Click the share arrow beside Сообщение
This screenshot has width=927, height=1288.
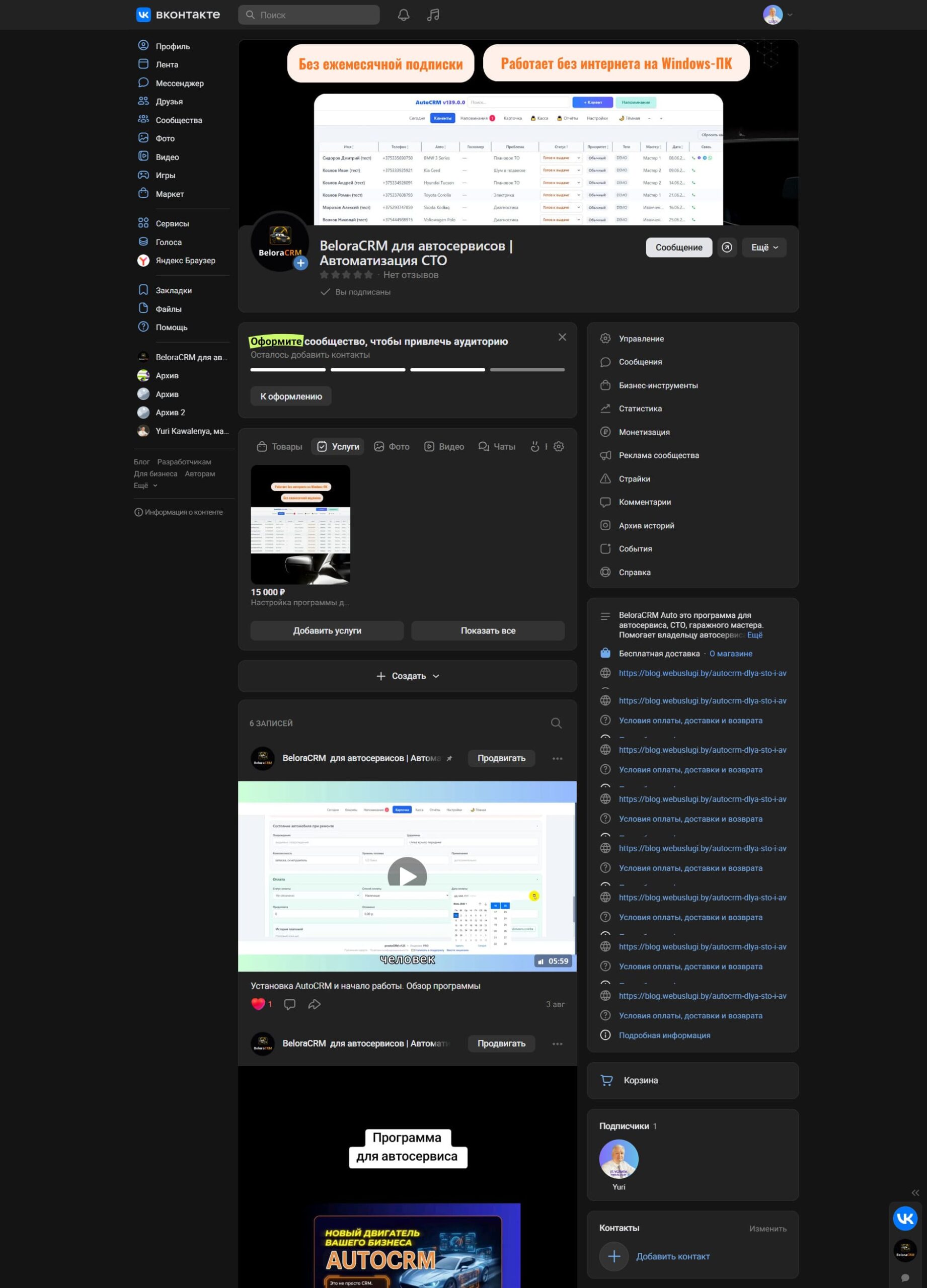[727, 247]
